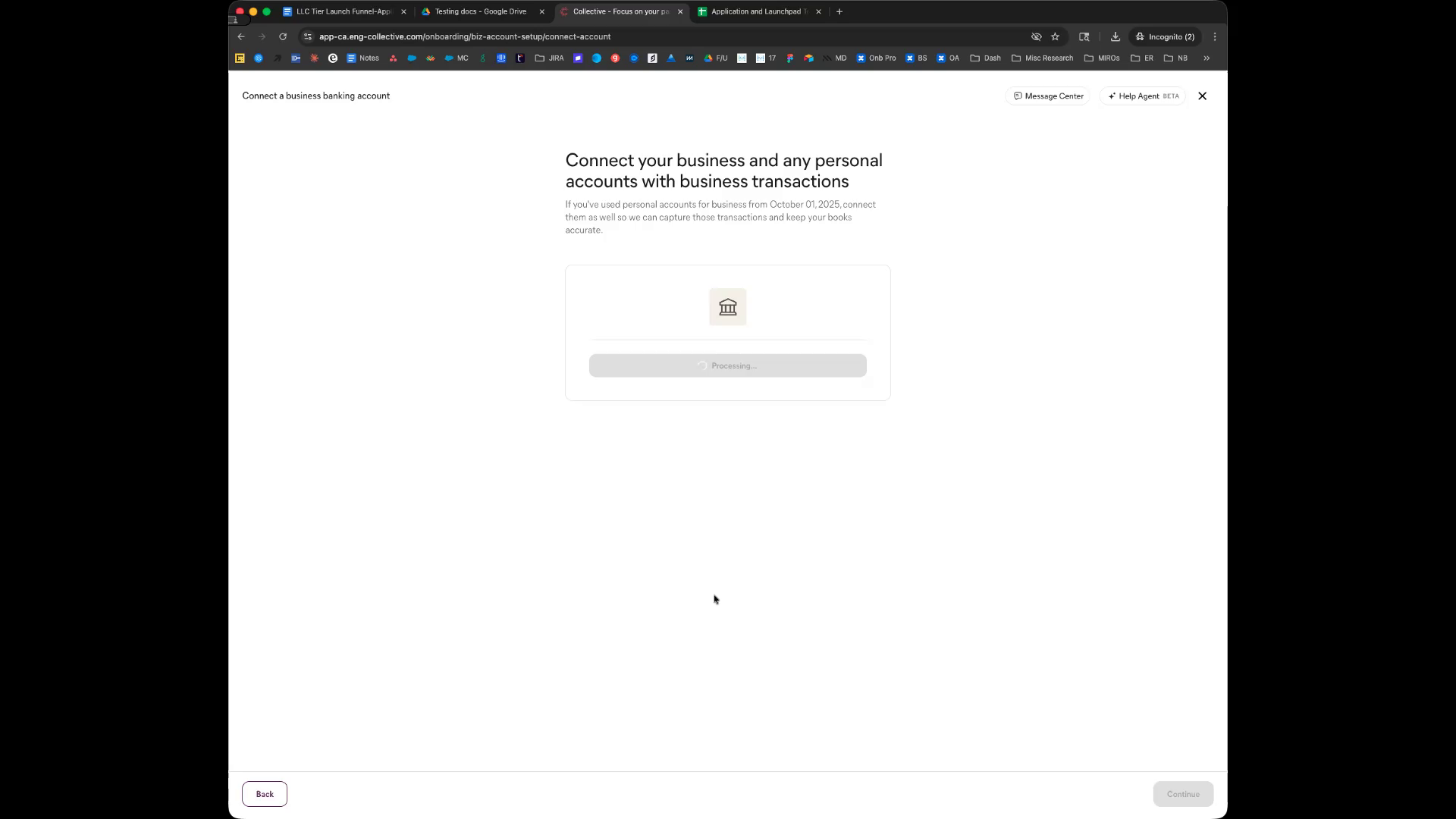Open the Help Agent beta
The width and height of the screenshot is (1456, 819).
pyautogui.click(x=1143, y=96)
